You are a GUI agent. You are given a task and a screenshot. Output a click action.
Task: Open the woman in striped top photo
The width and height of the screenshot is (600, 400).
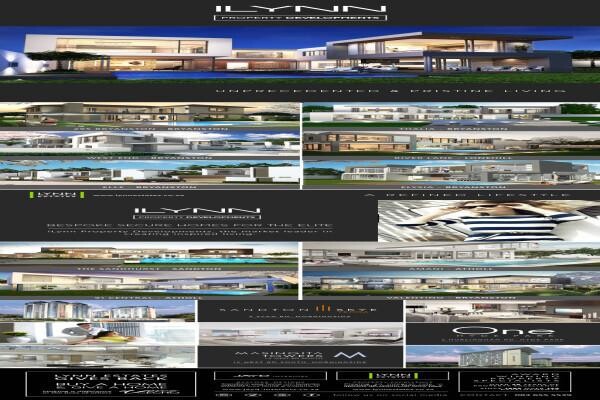(489, 220)
